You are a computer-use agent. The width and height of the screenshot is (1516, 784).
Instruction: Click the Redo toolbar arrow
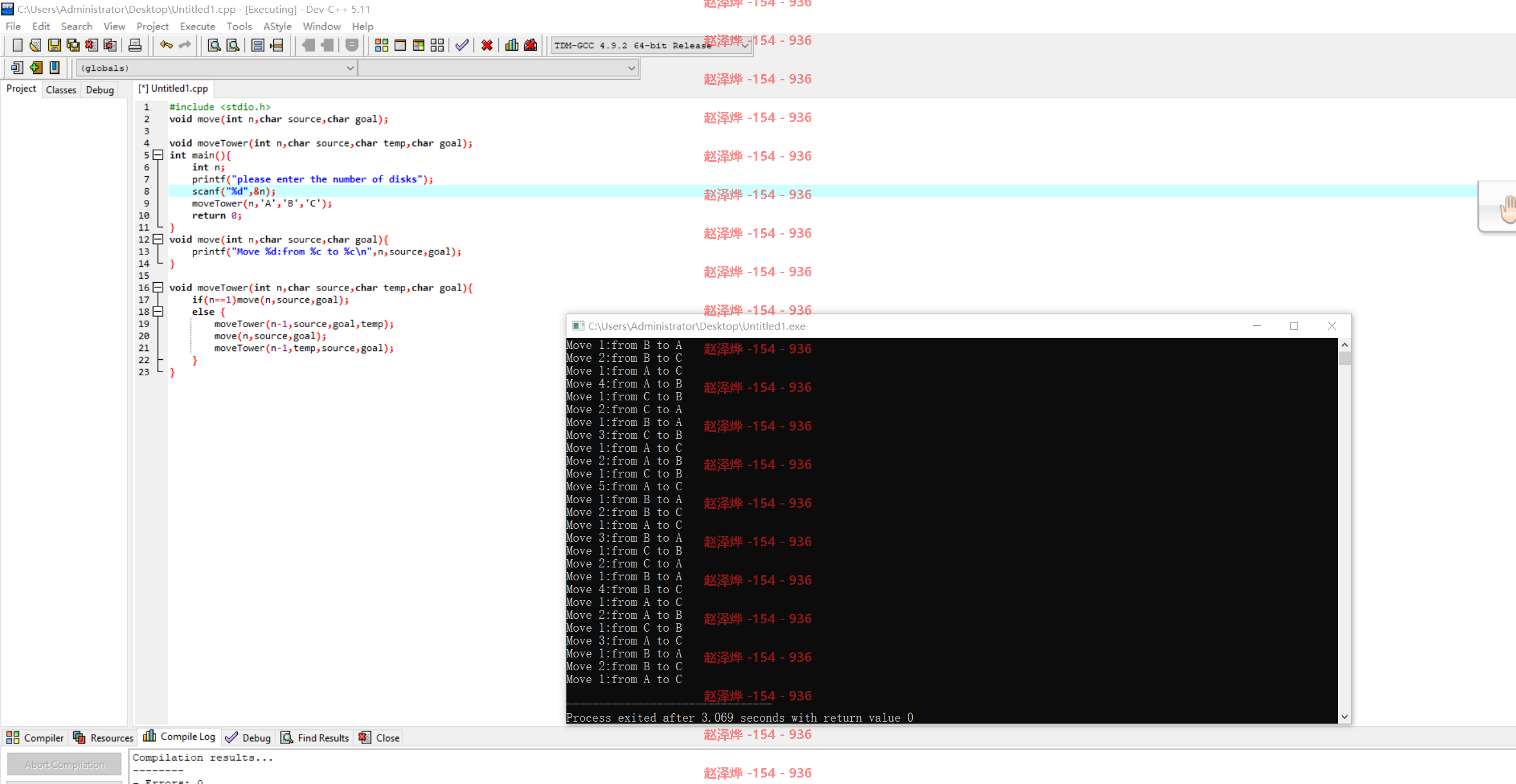click(x=185, y=45)
